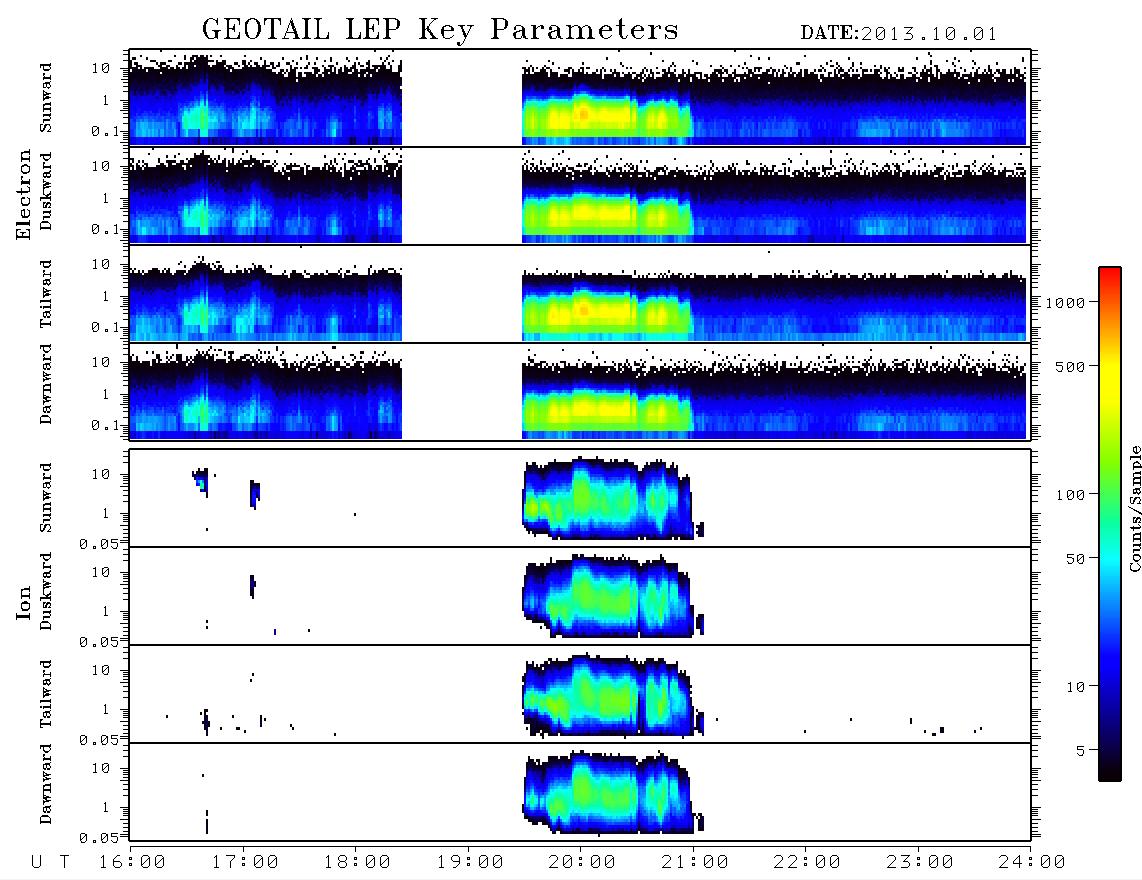Click the Ion Dawnward spectrogram panel

point(580,791)
